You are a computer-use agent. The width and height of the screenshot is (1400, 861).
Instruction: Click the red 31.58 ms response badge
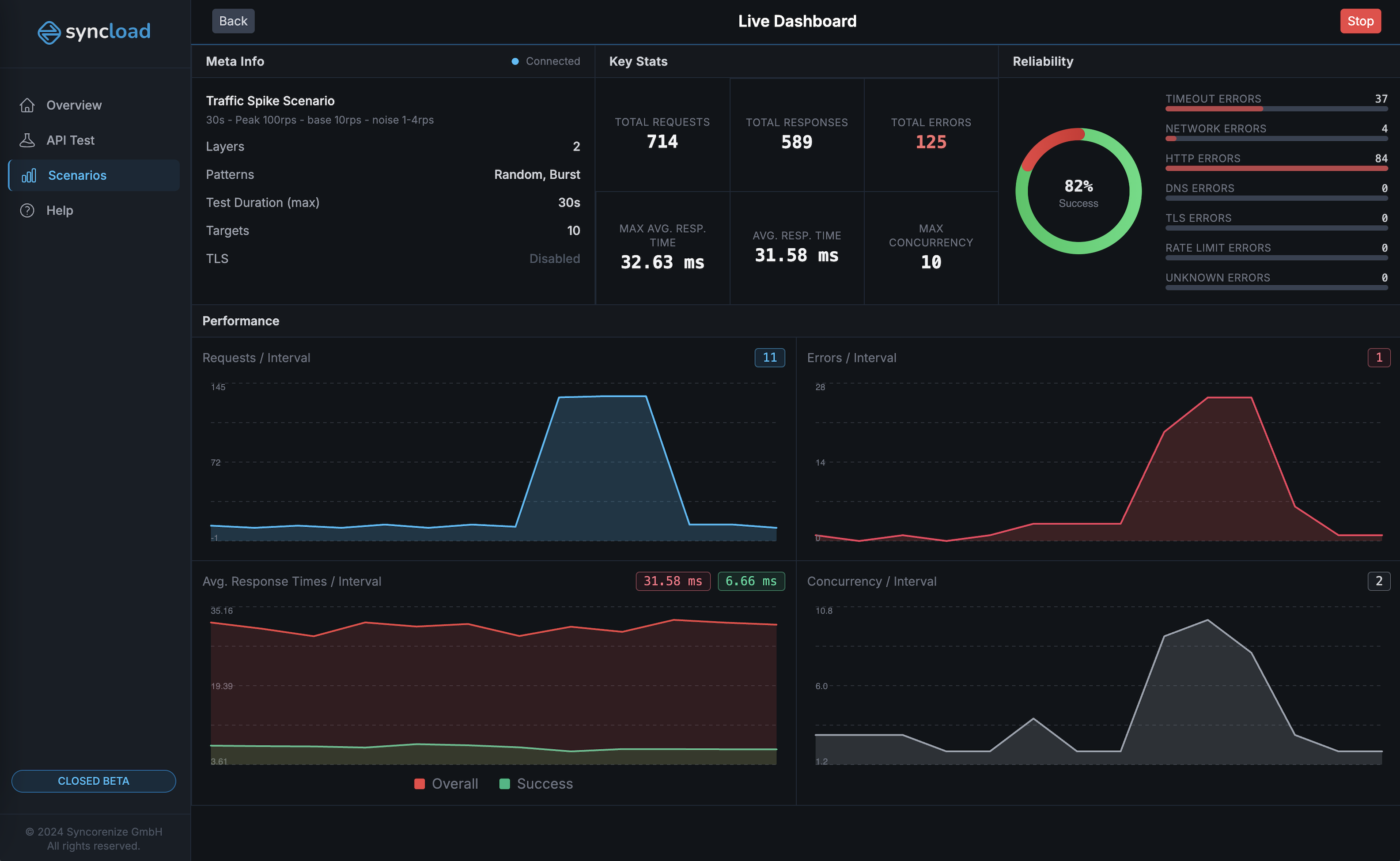[673, 581]
